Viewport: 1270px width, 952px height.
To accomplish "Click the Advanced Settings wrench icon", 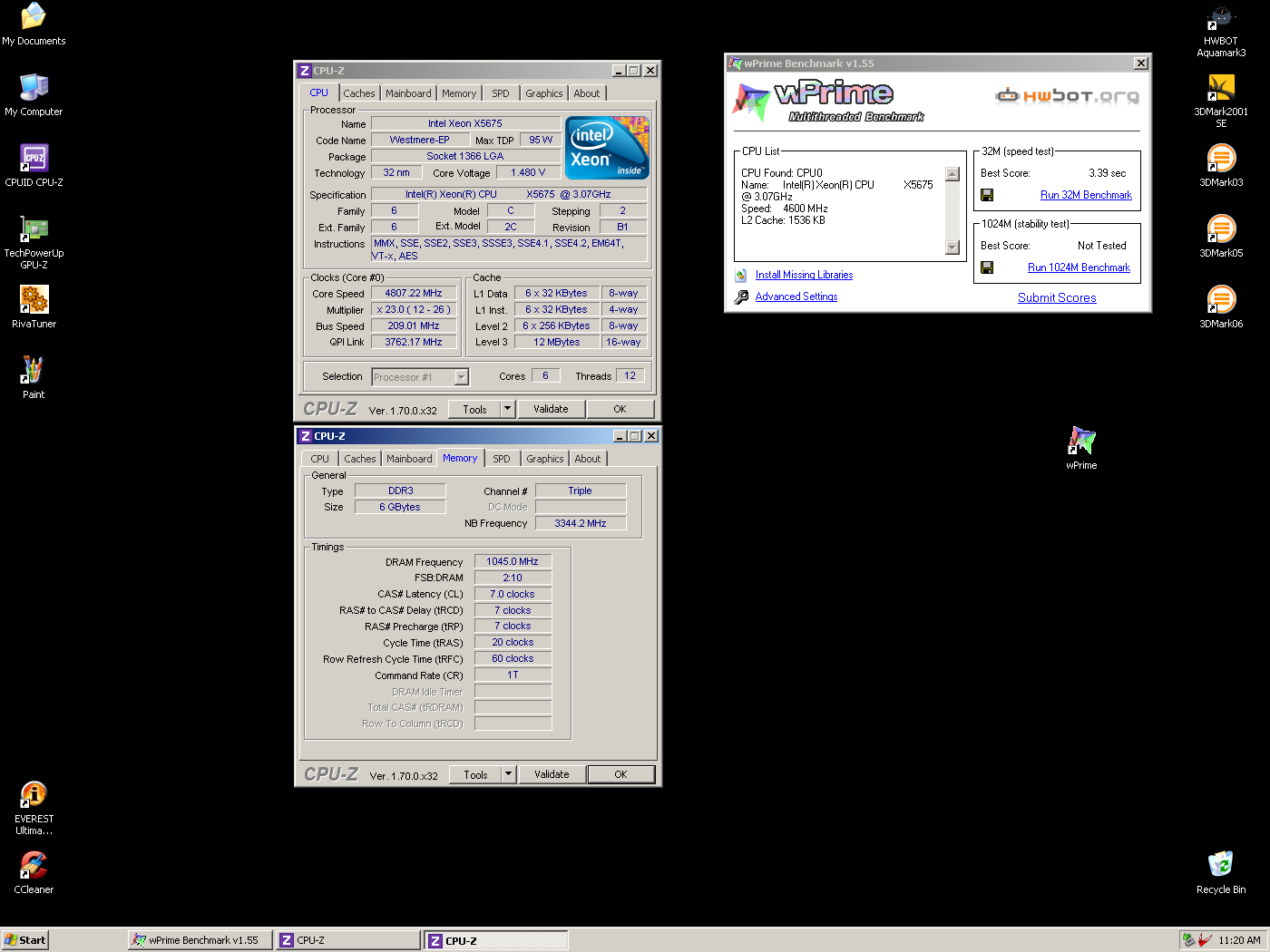I will click(741, 296).
